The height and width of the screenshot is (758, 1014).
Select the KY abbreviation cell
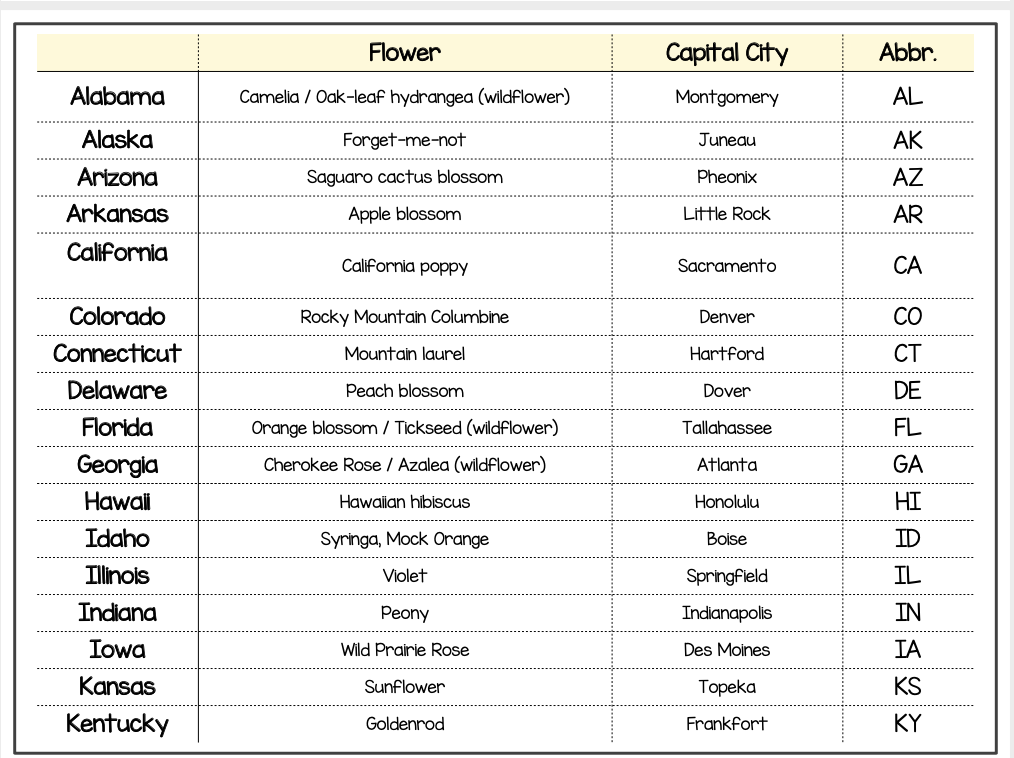(908, 724)
